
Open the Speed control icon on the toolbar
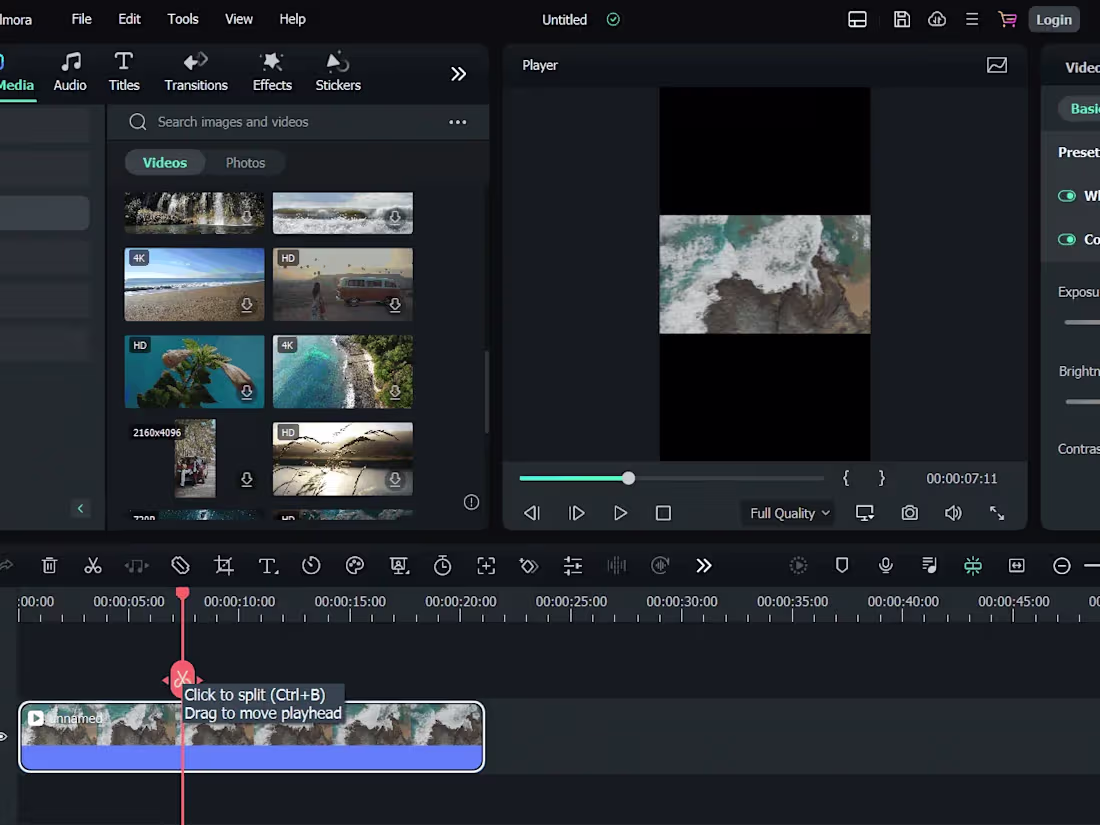coord(311,565)
